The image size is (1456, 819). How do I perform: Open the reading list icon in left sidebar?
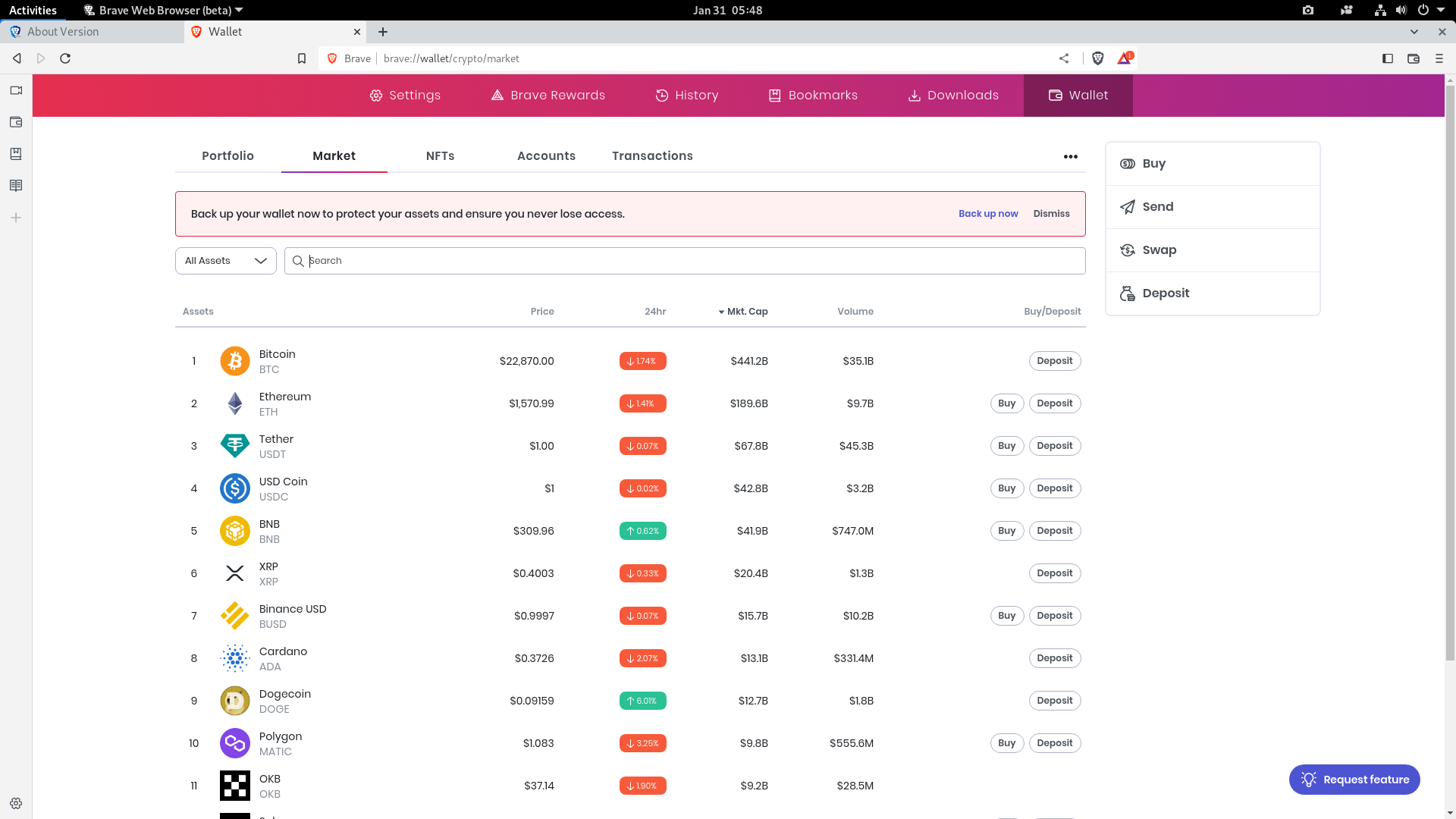[15, 185]
